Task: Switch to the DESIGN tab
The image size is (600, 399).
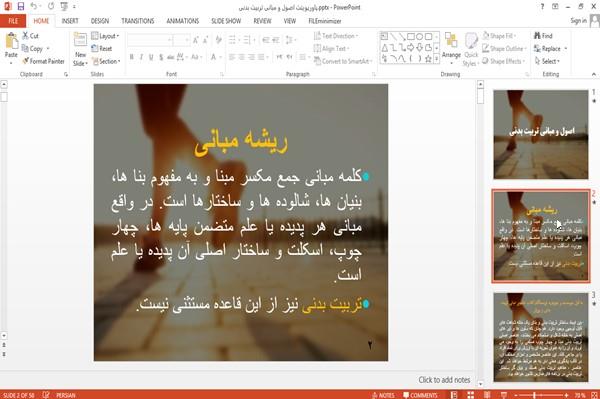Action: [100, 21]
